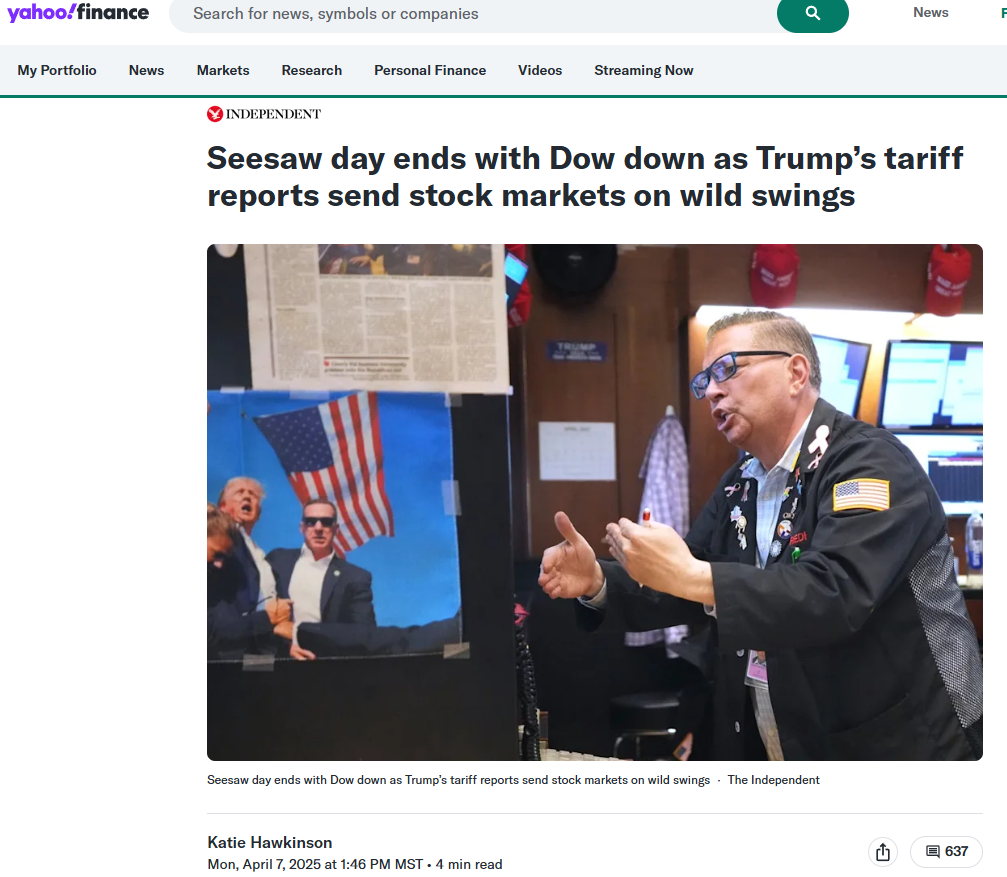
Task: Open the Research navigation menu
Action: point(311,71)
